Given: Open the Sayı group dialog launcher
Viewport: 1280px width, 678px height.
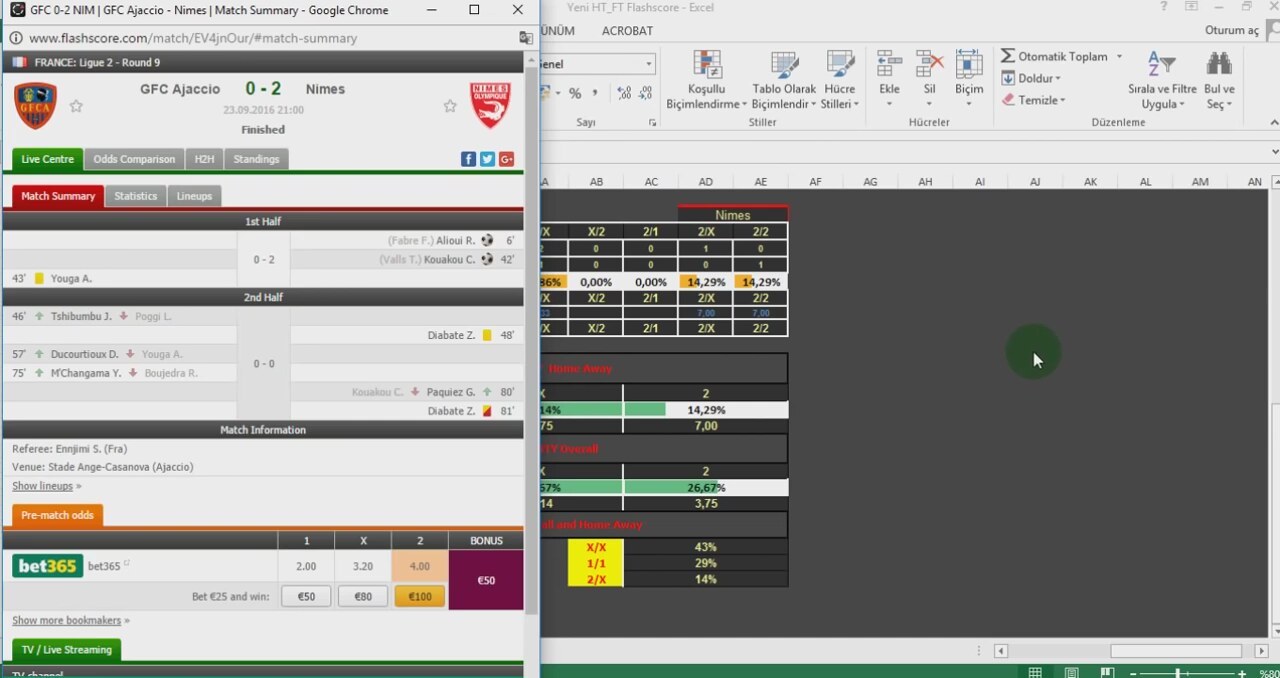Looking at the screenshot, I should pos(653,123).
